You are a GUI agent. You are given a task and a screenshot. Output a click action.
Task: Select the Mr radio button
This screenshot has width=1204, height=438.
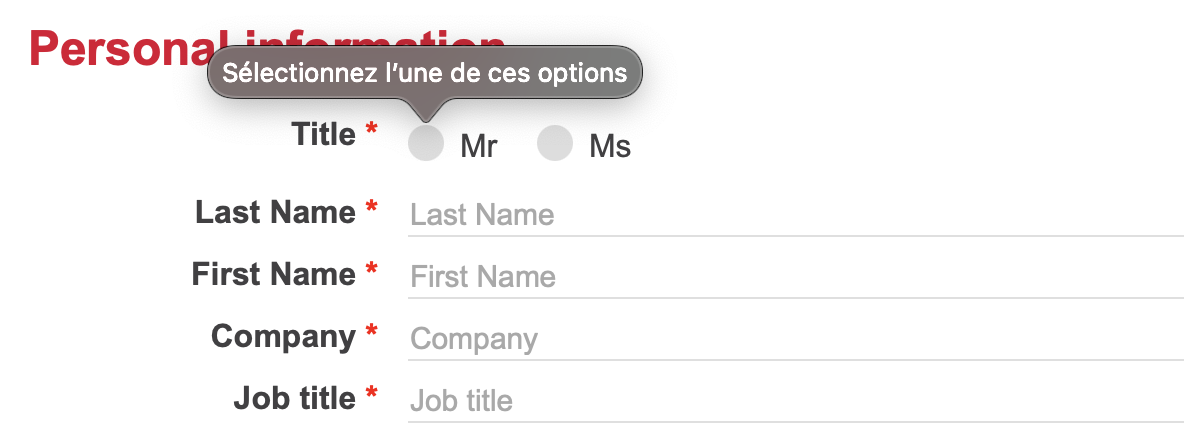(426, 144)
